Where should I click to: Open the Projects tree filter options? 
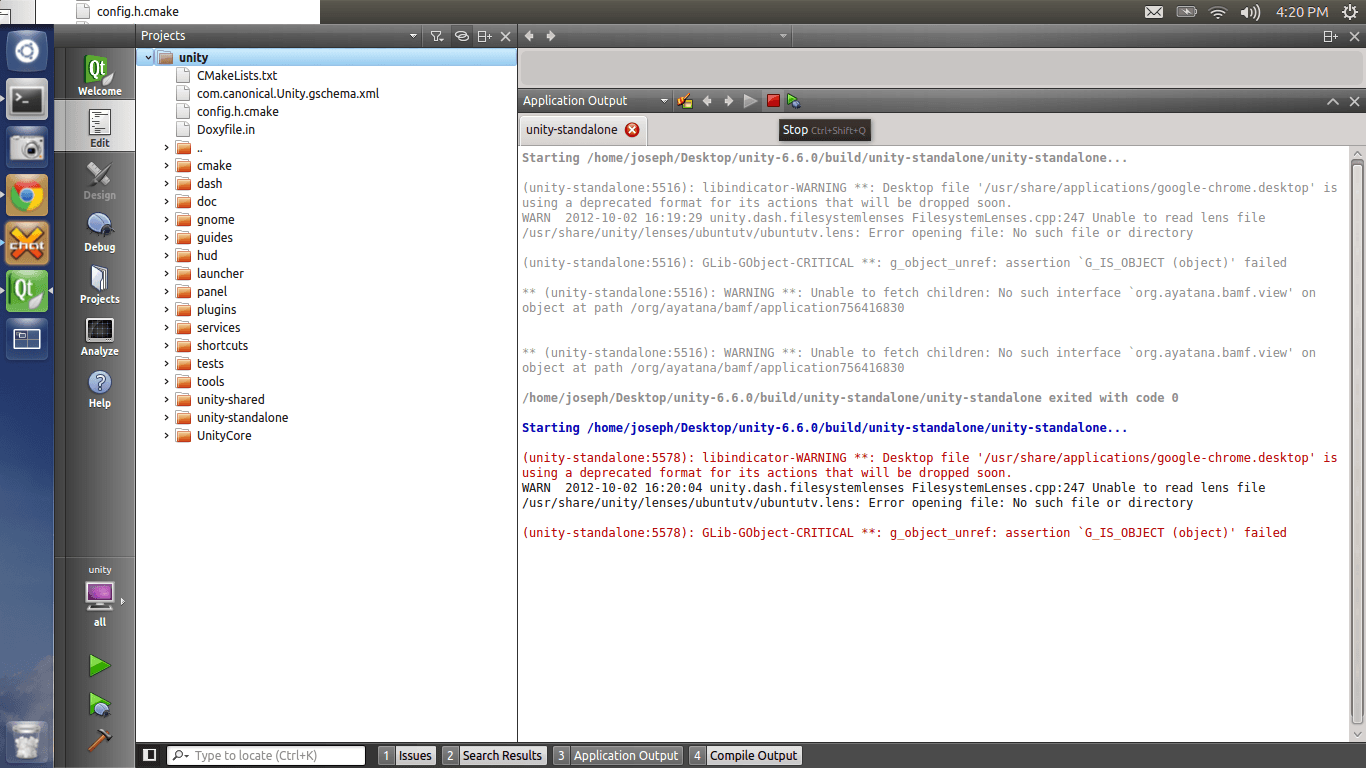[x=437, y=36]
